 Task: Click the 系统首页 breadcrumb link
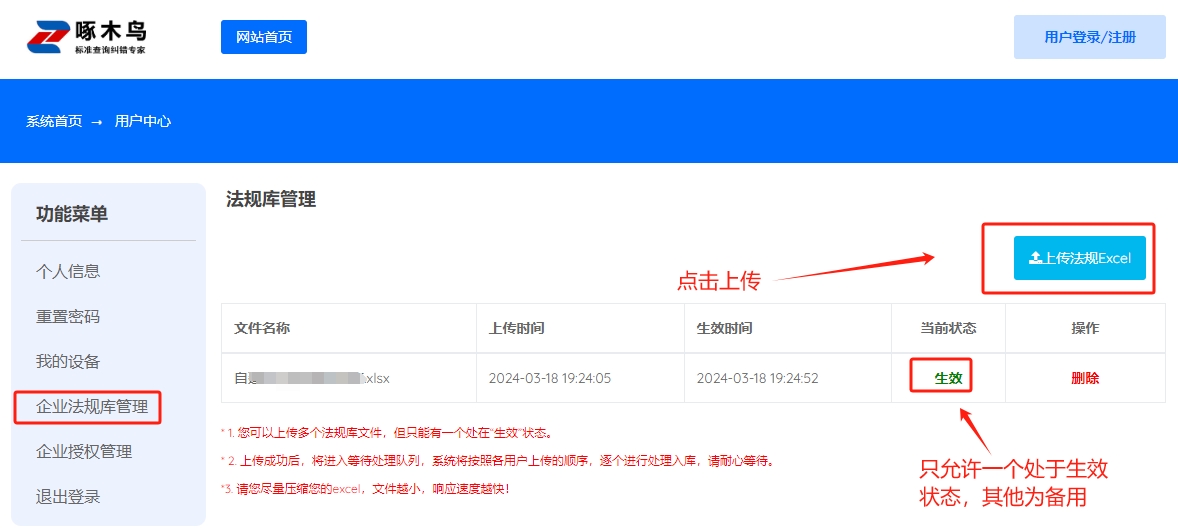[x=54, y=121]
